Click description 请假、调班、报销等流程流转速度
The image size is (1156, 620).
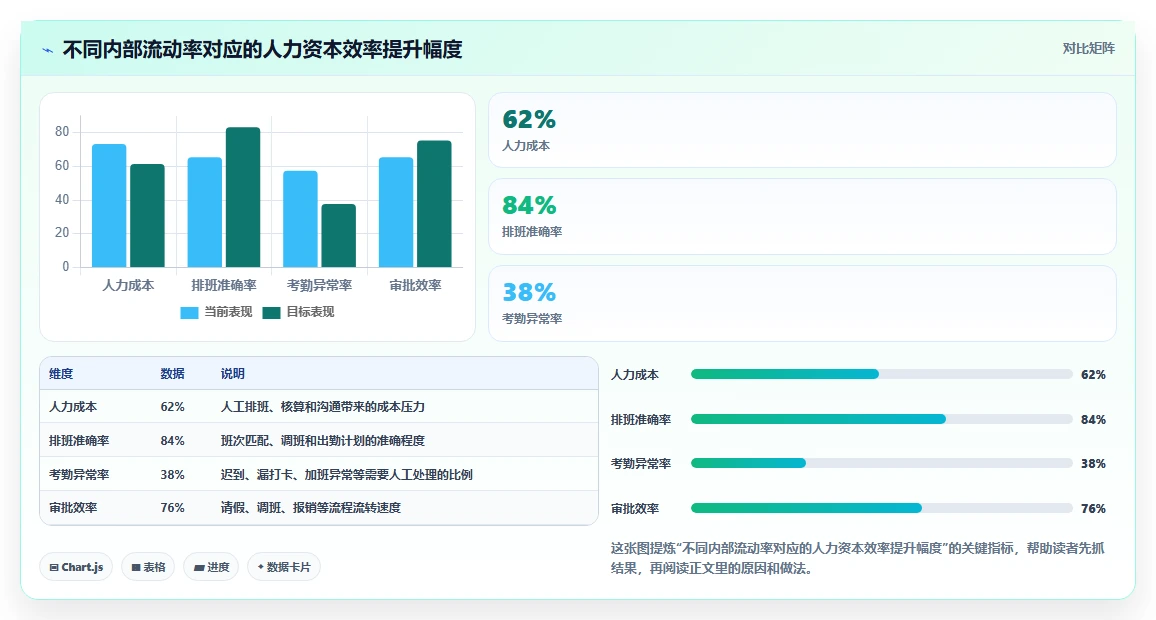point(310,508)
